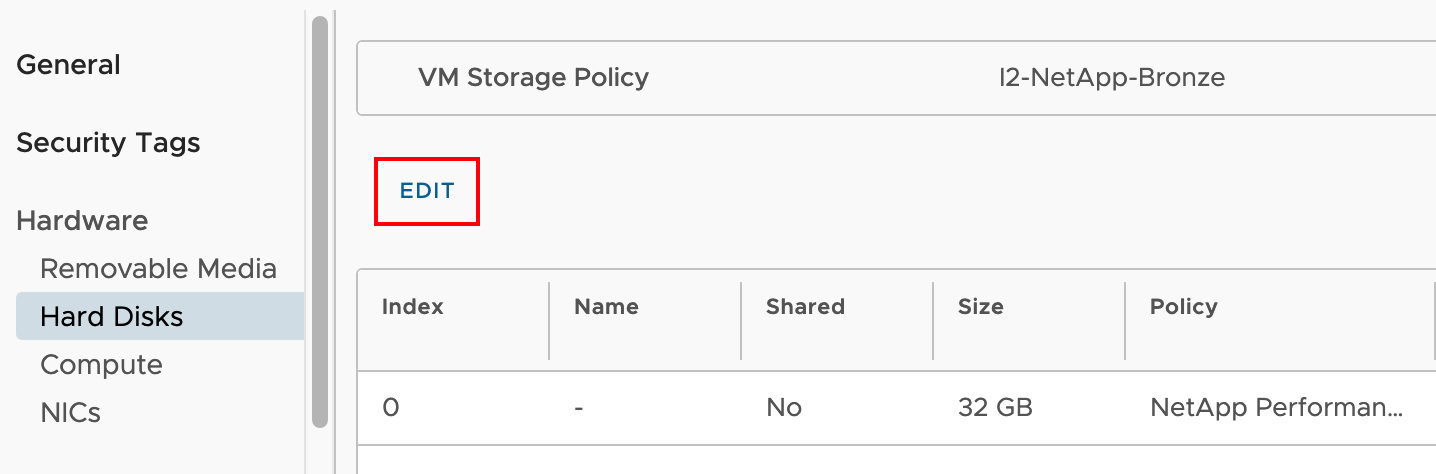Open Removable Media under Hardware

[158, 269]
